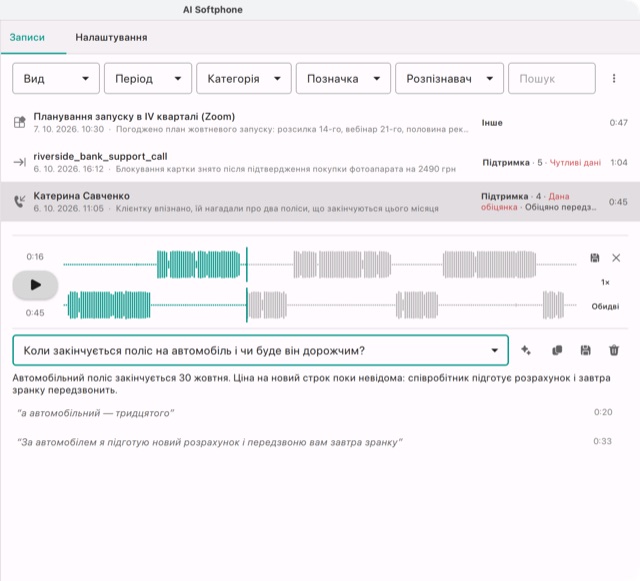The width and height of the screenshot is (640, 581).
Task: Play the recording
Action: point(35,285)
